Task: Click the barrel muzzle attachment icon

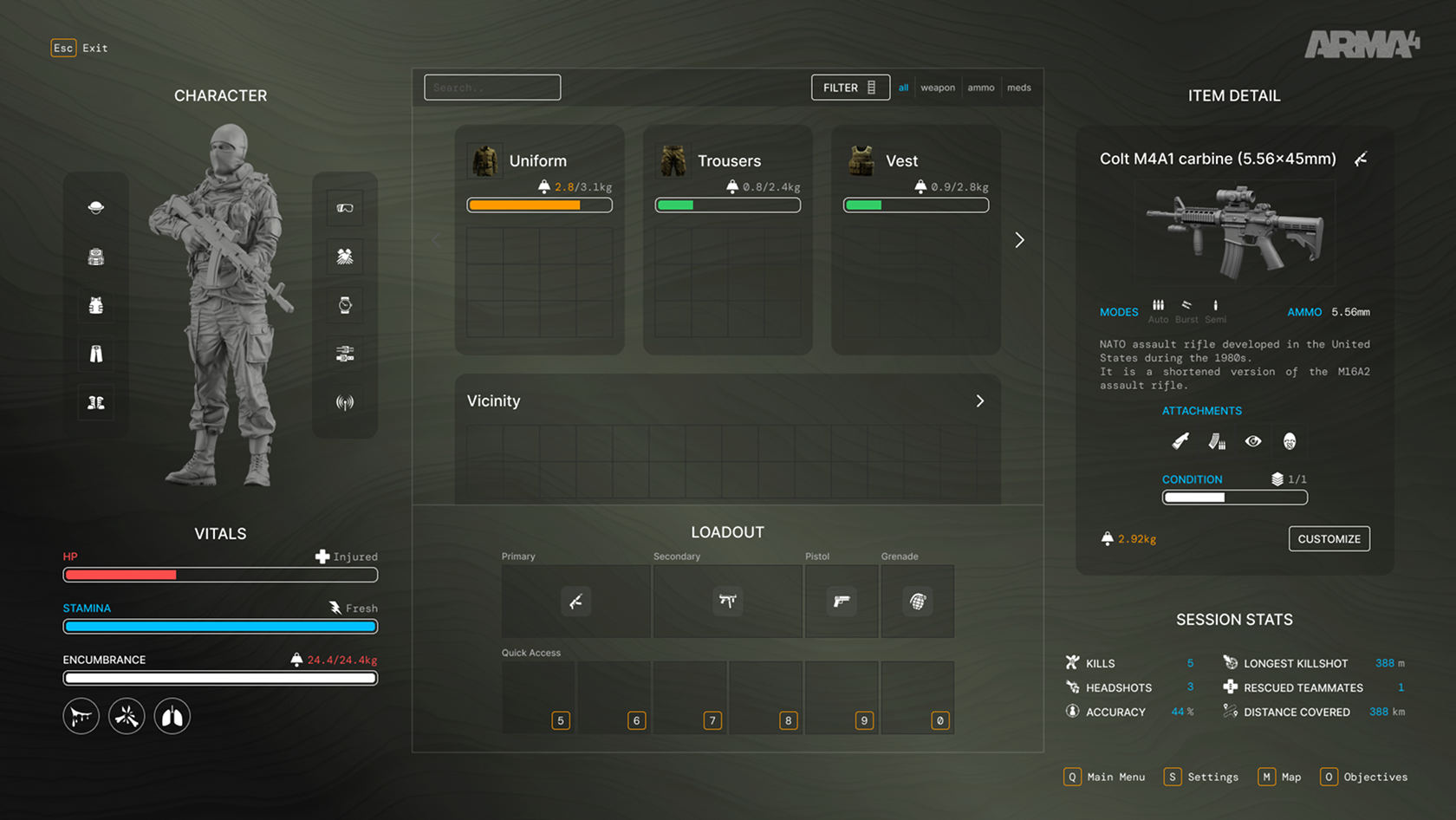Action: click(1180, 441)
